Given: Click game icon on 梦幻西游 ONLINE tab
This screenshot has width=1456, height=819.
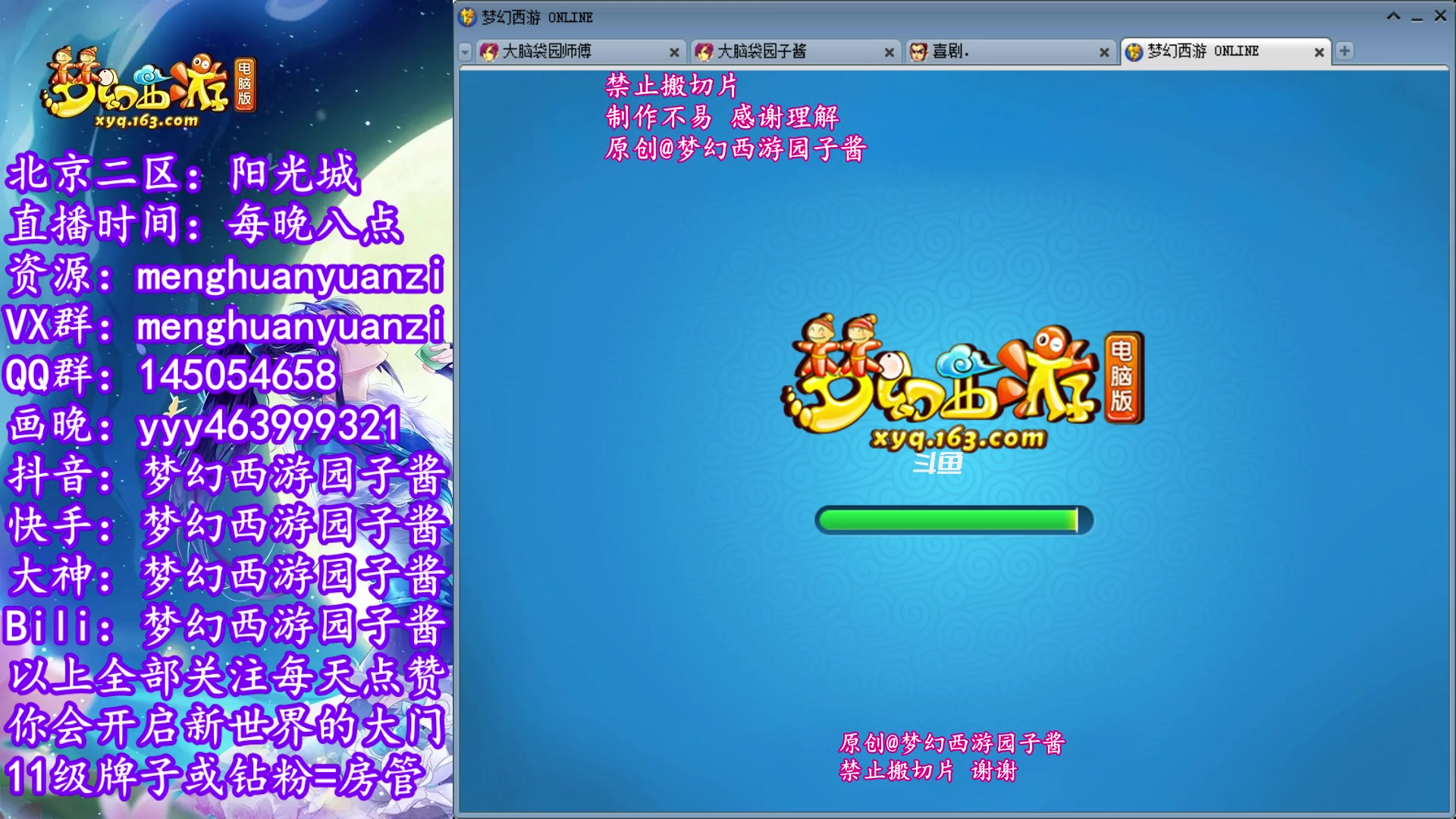Looking at the screenshot, I should [x=1134, y=52].
